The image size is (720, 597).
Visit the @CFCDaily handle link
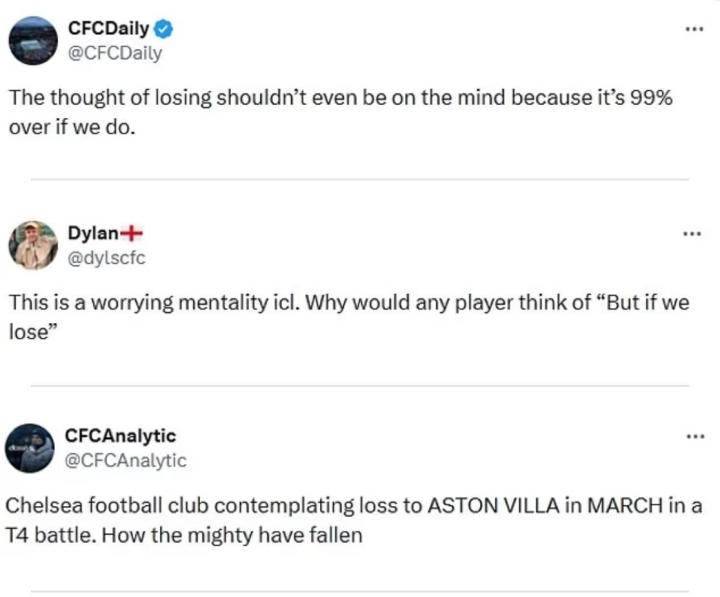[113, 53]
